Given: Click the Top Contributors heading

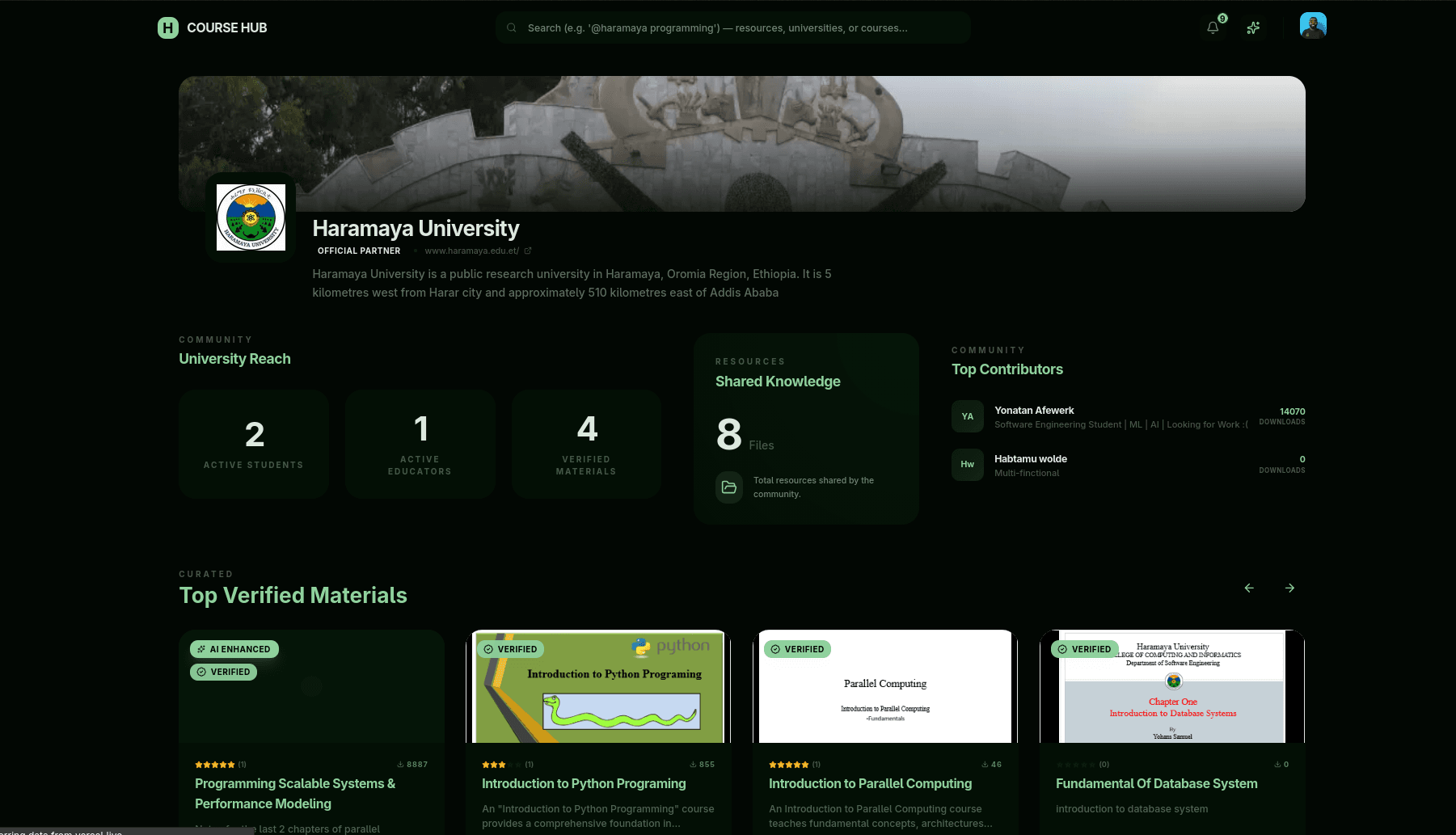Looking at the screenshot, I should point(1007,369).
